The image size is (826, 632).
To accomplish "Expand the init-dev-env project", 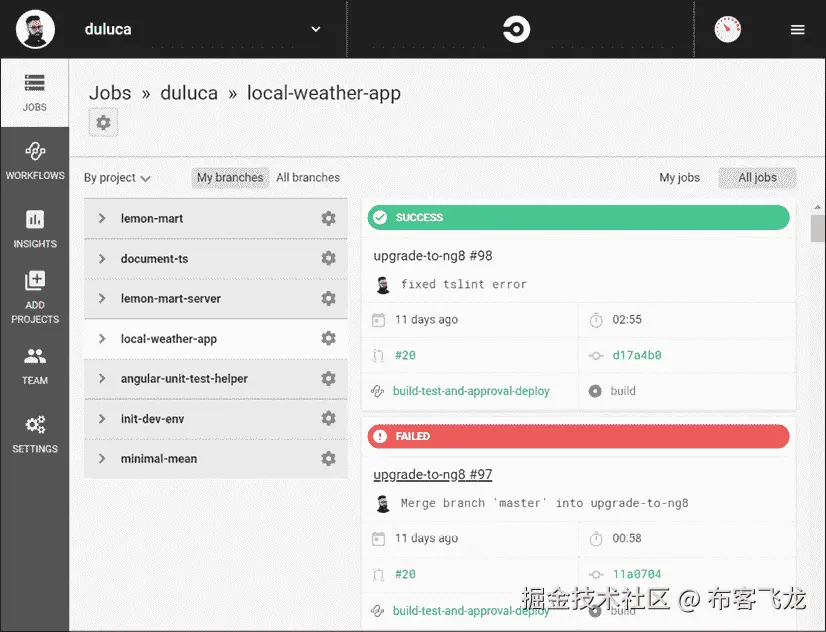I will click(x=102, y=419).
